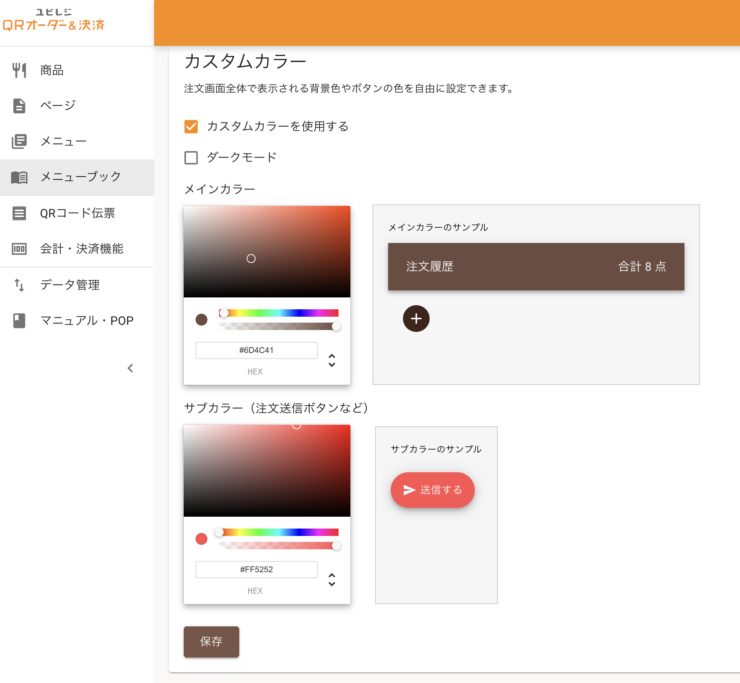
Task: Click the main color saturation canvas
Action: pyautogui.click(x=267, y=252)
